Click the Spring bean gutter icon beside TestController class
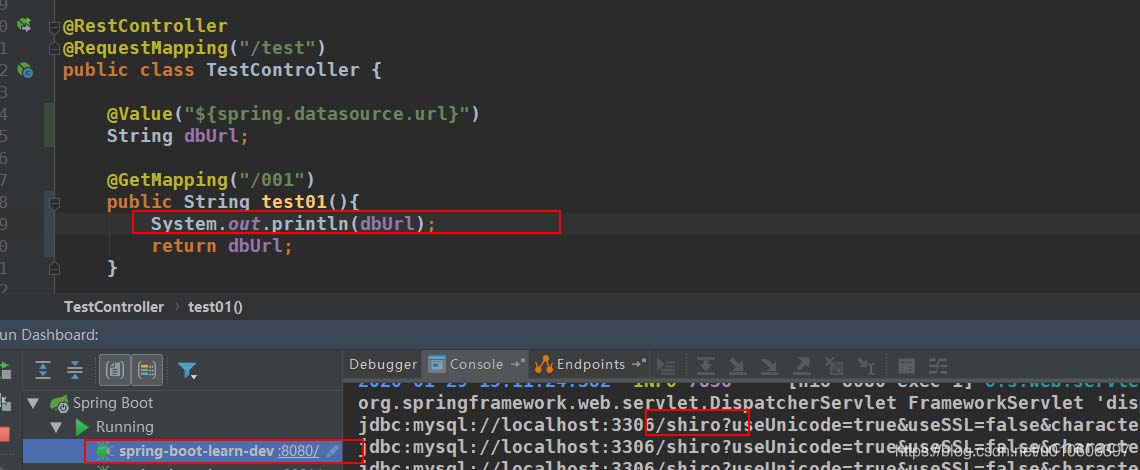 click(x=25, y=70)
